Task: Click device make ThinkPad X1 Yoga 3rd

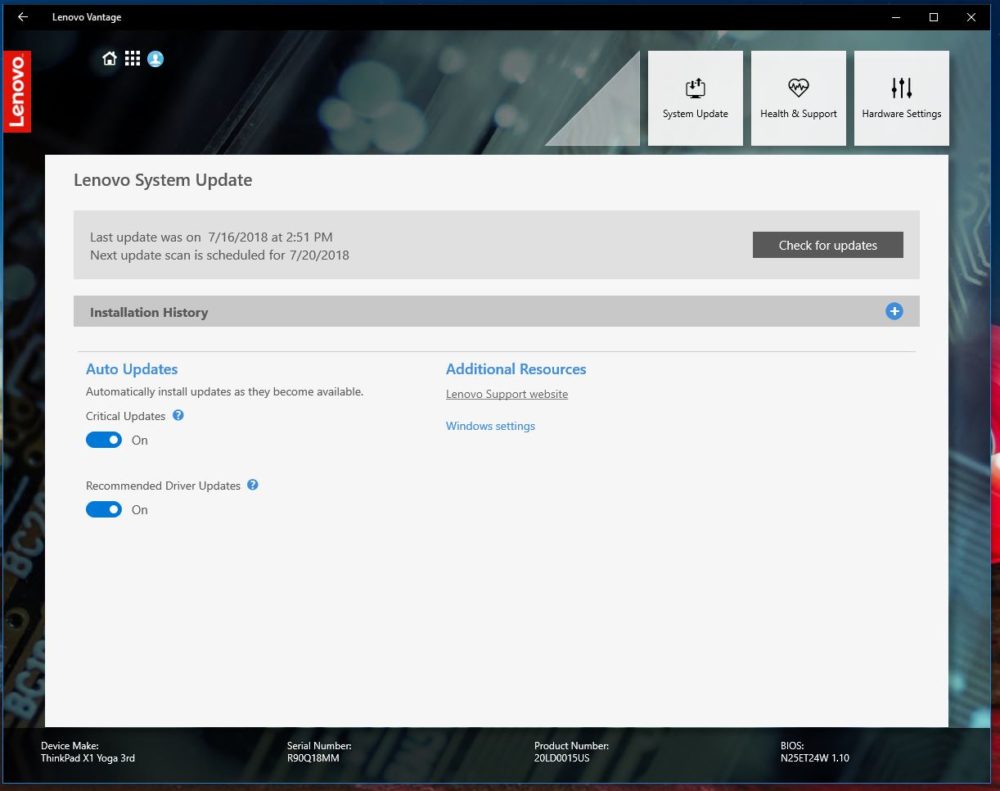Action: coord(87,758)
